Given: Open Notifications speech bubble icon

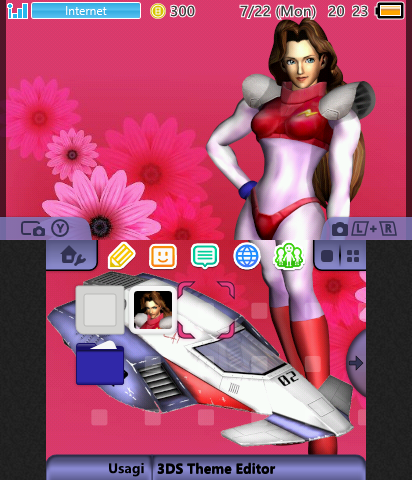Looking at the screenshot, I should pyautogui.click(x=205, y=256).
